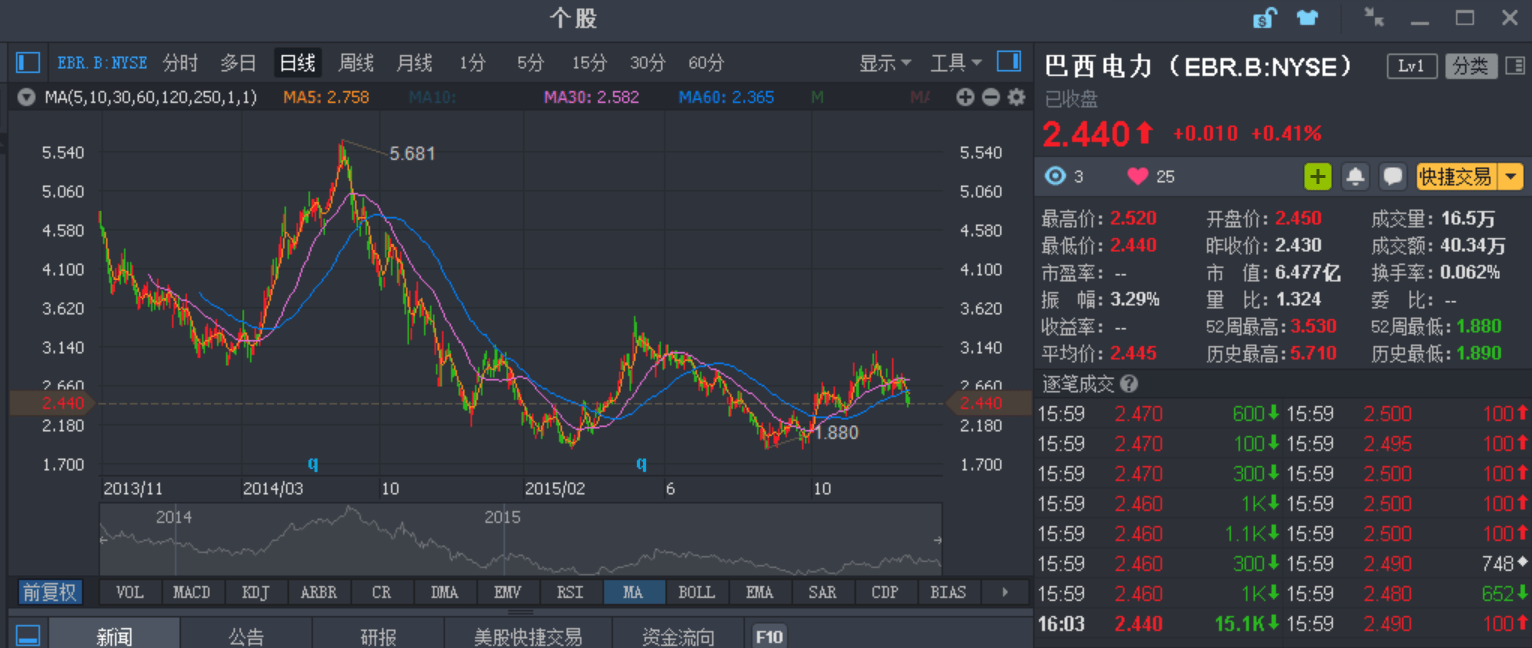Viewport: 1532px width, 648px height.
Task: Click the zoom-in plus icon above the chart
Action: (x=963, y=97)
